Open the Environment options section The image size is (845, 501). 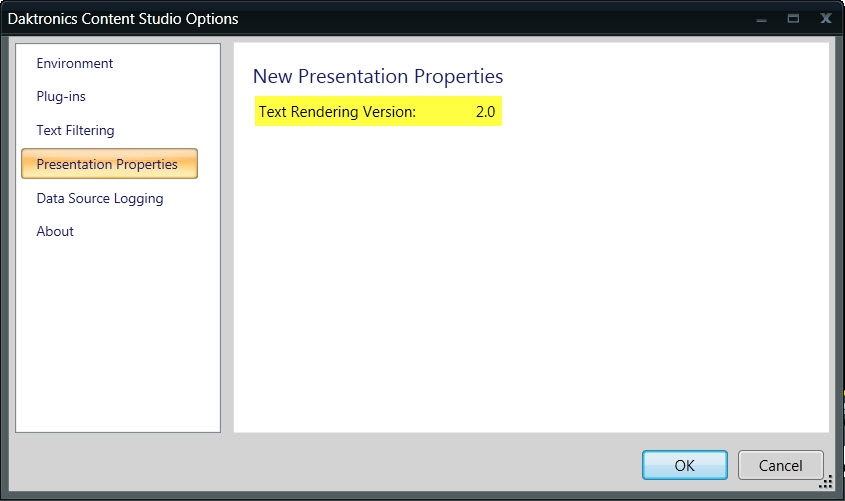tap(75, 63)
